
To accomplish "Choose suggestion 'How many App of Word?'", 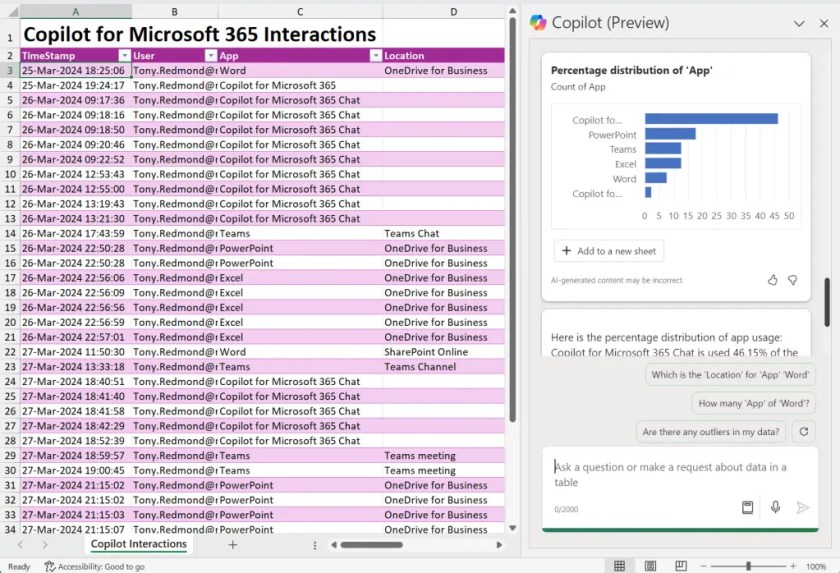I will click(754, 403).
